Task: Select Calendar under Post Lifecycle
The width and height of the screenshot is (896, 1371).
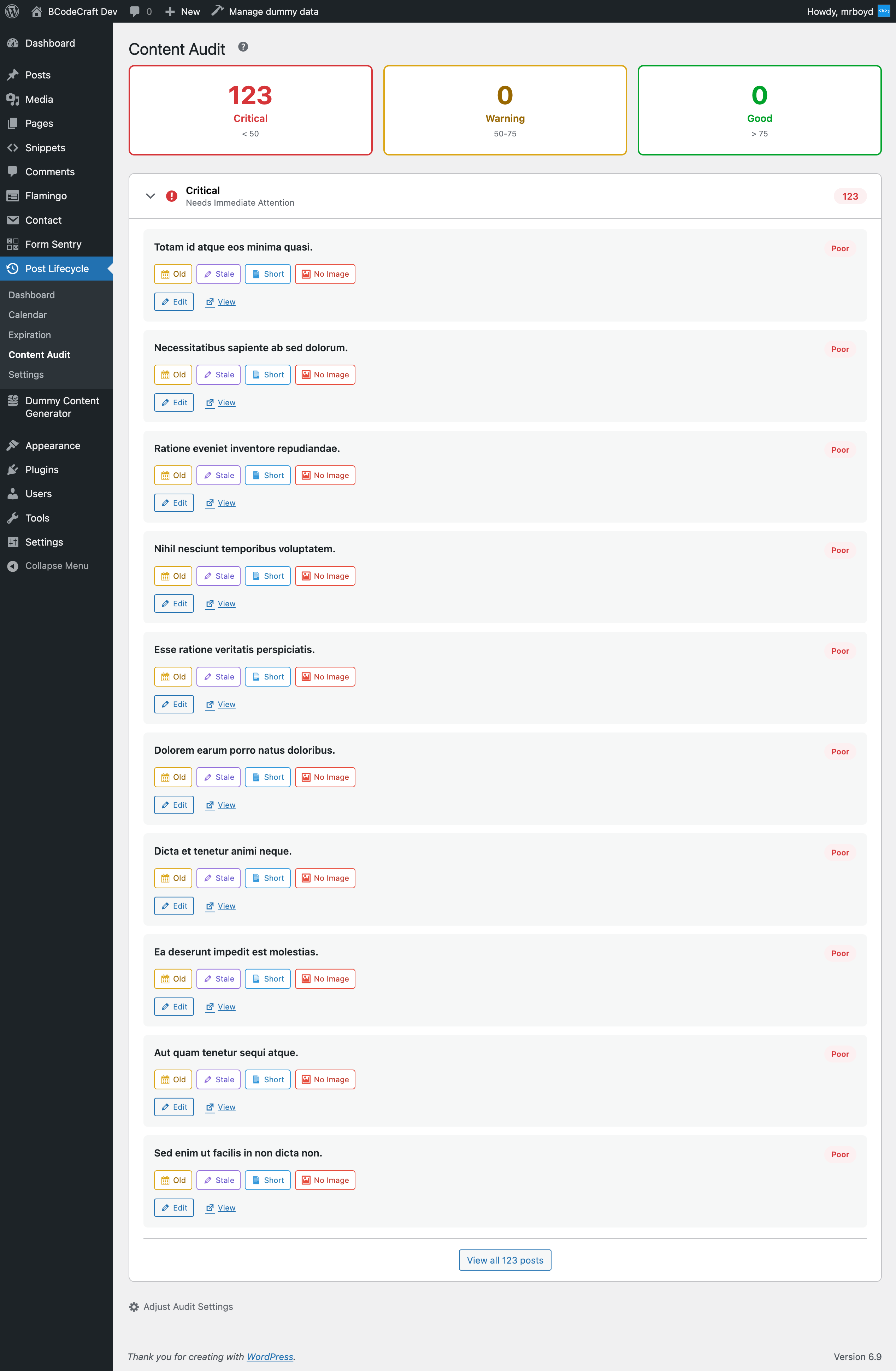Action: point(27,314)
